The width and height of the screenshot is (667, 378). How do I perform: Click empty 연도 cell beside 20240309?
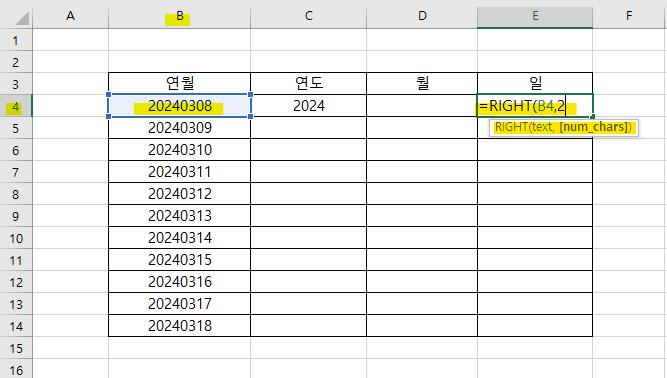click(x=309, y=128)
